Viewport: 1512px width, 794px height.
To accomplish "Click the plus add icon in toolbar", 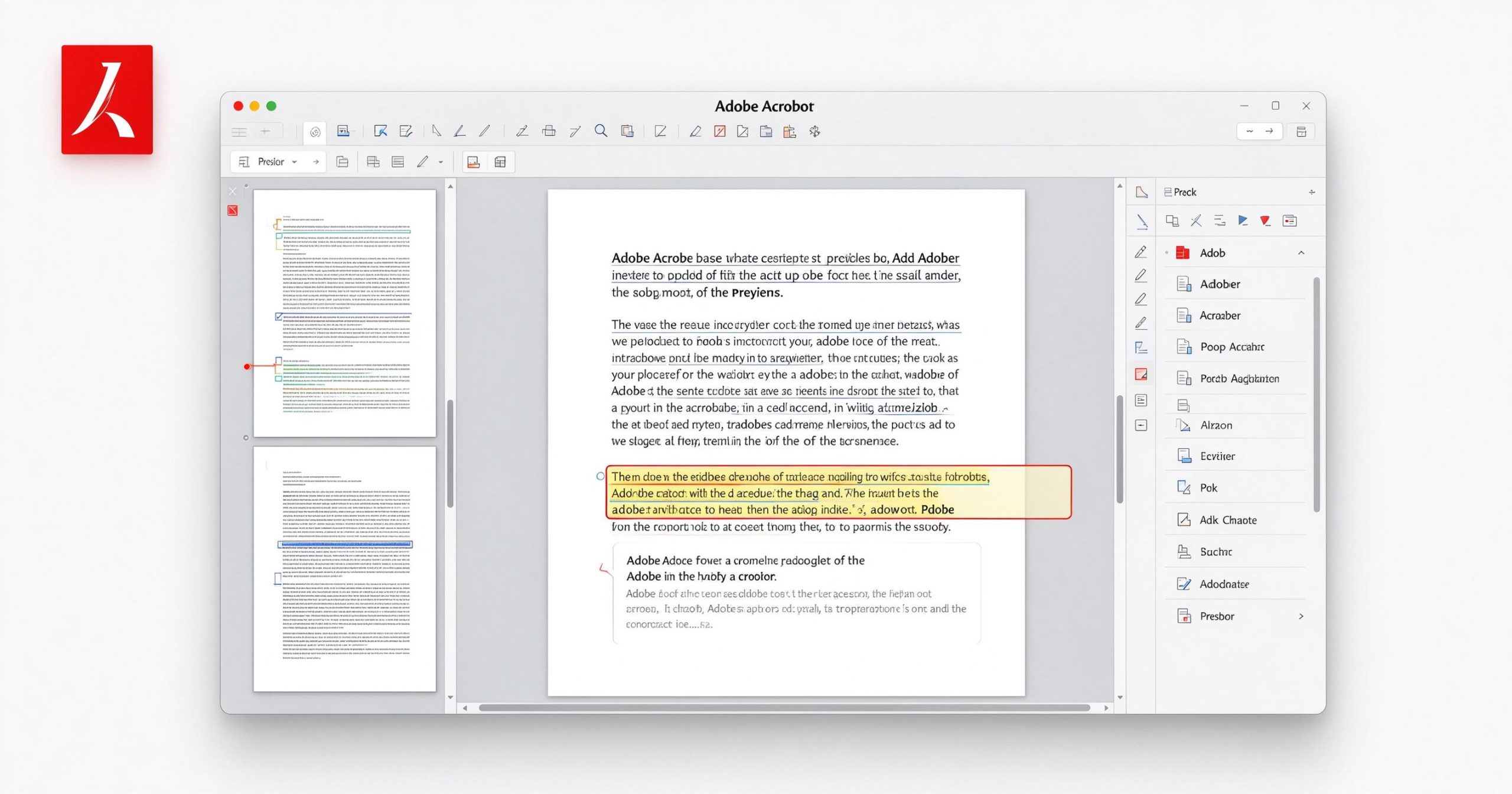I will coord(266,131).
